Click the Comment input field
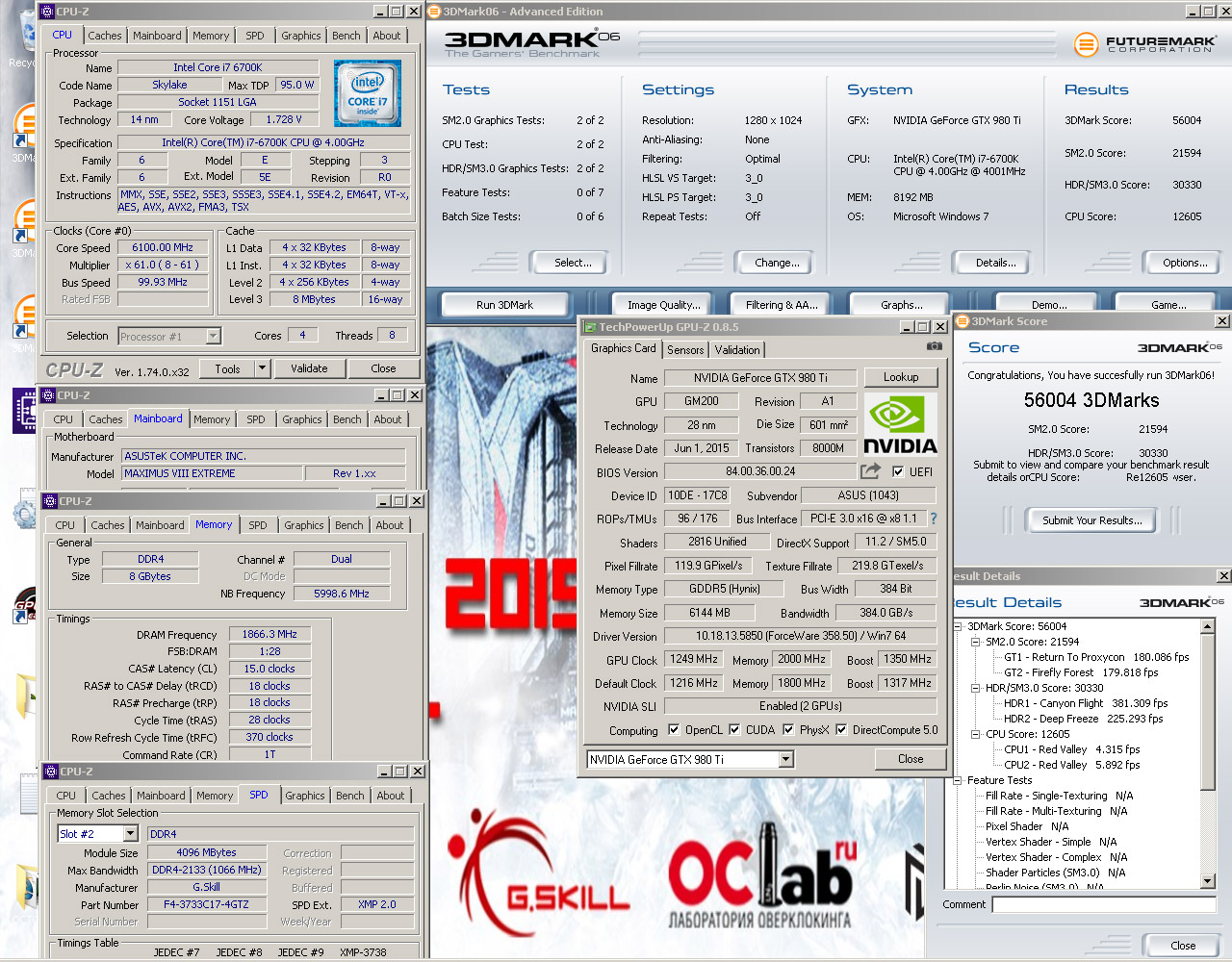The height and width of the screenshot is (962, 1232). [1104, 904]
